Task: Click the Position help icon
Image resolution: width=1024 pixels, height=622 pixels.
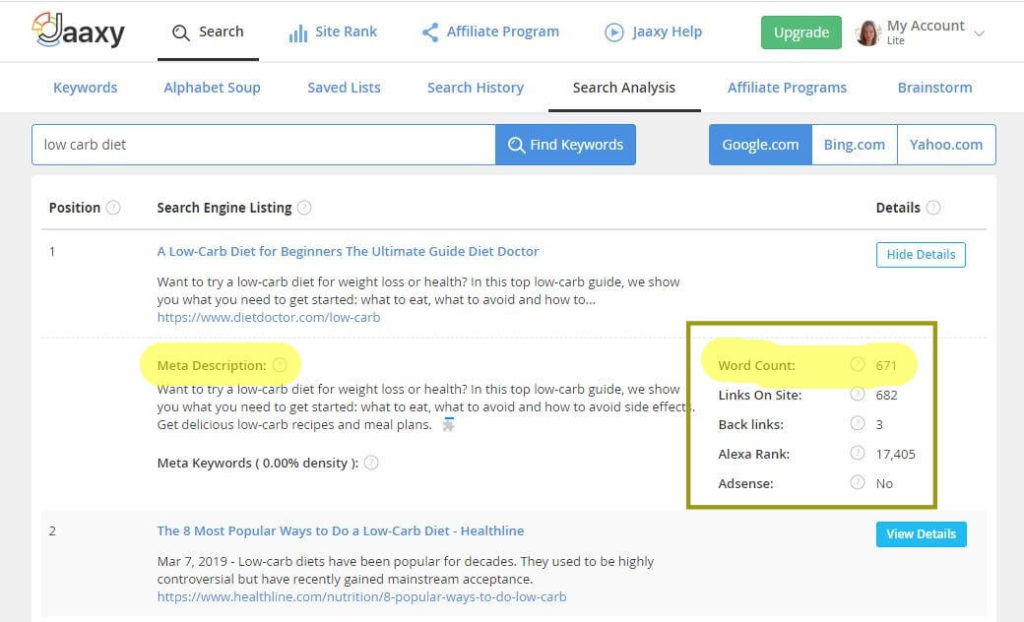Action: point(113,208)
